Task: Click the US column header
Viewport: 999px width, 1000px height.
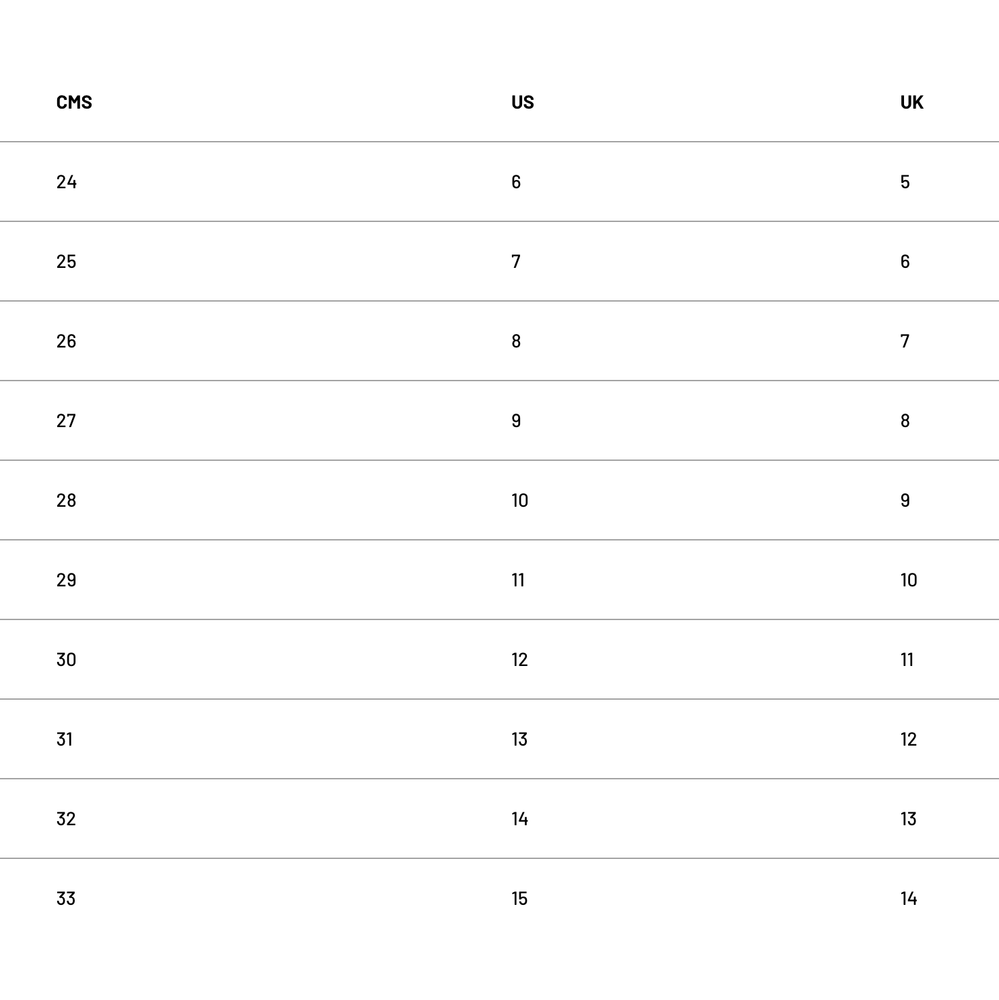Action: (x=522, y=102)
